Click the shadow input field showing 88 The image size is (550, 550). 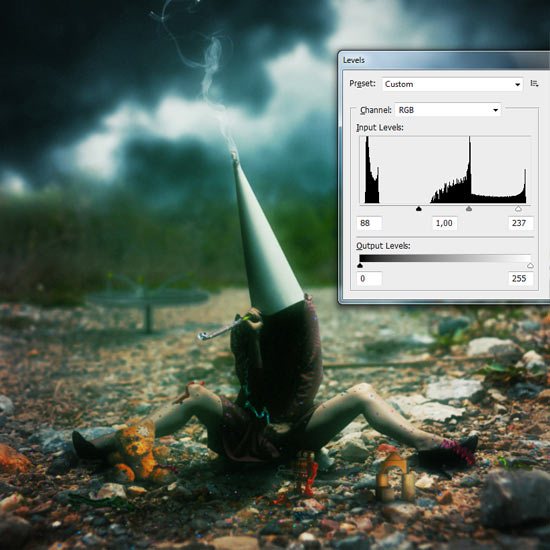point(369,223)
